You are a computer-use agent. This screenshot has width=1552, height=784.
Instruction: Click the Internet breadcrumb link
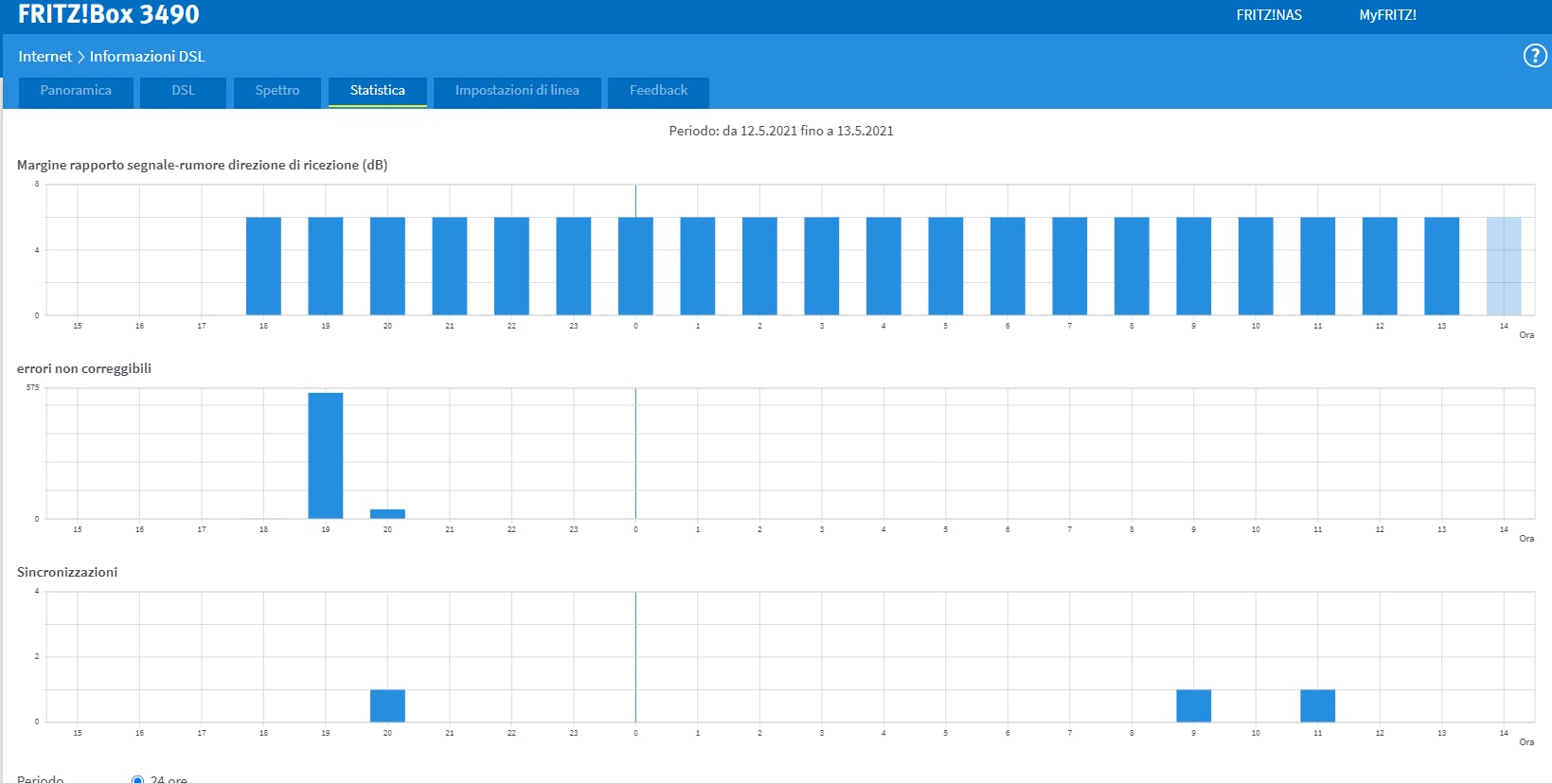click(45, 57)
